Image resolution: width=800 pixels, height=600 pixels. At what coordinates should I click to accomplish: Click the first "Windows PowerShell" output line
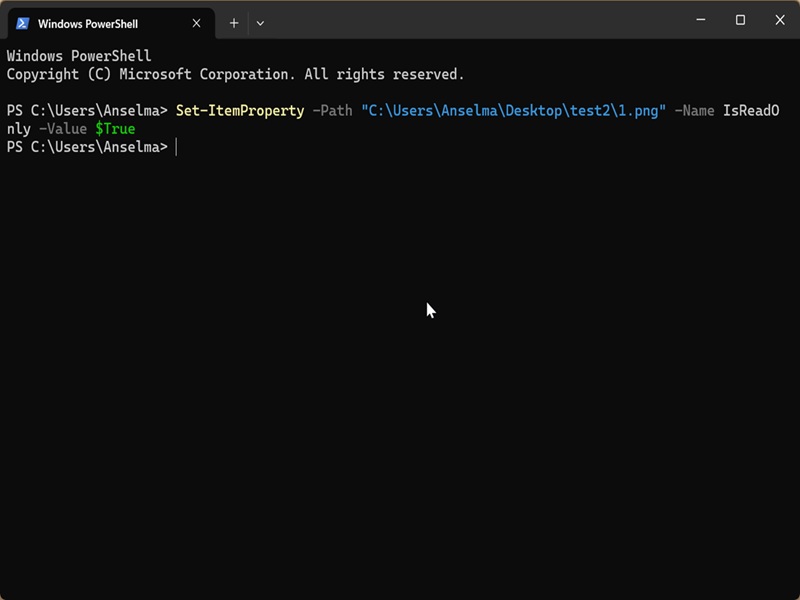tap(79, 56)
